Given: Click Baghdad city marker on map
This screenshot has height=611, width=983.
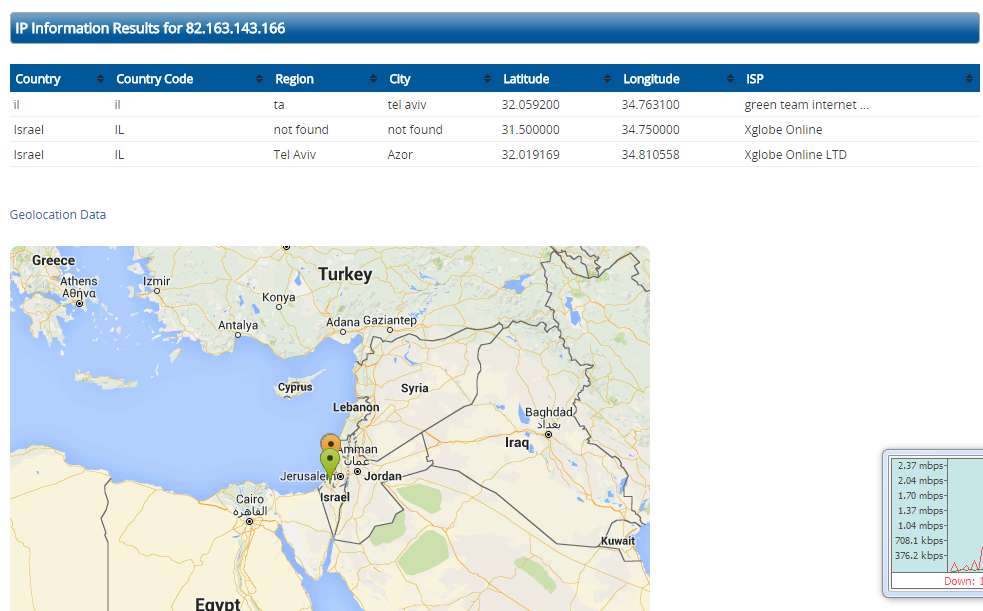Looking at the screenshot, I should point(549,434).
